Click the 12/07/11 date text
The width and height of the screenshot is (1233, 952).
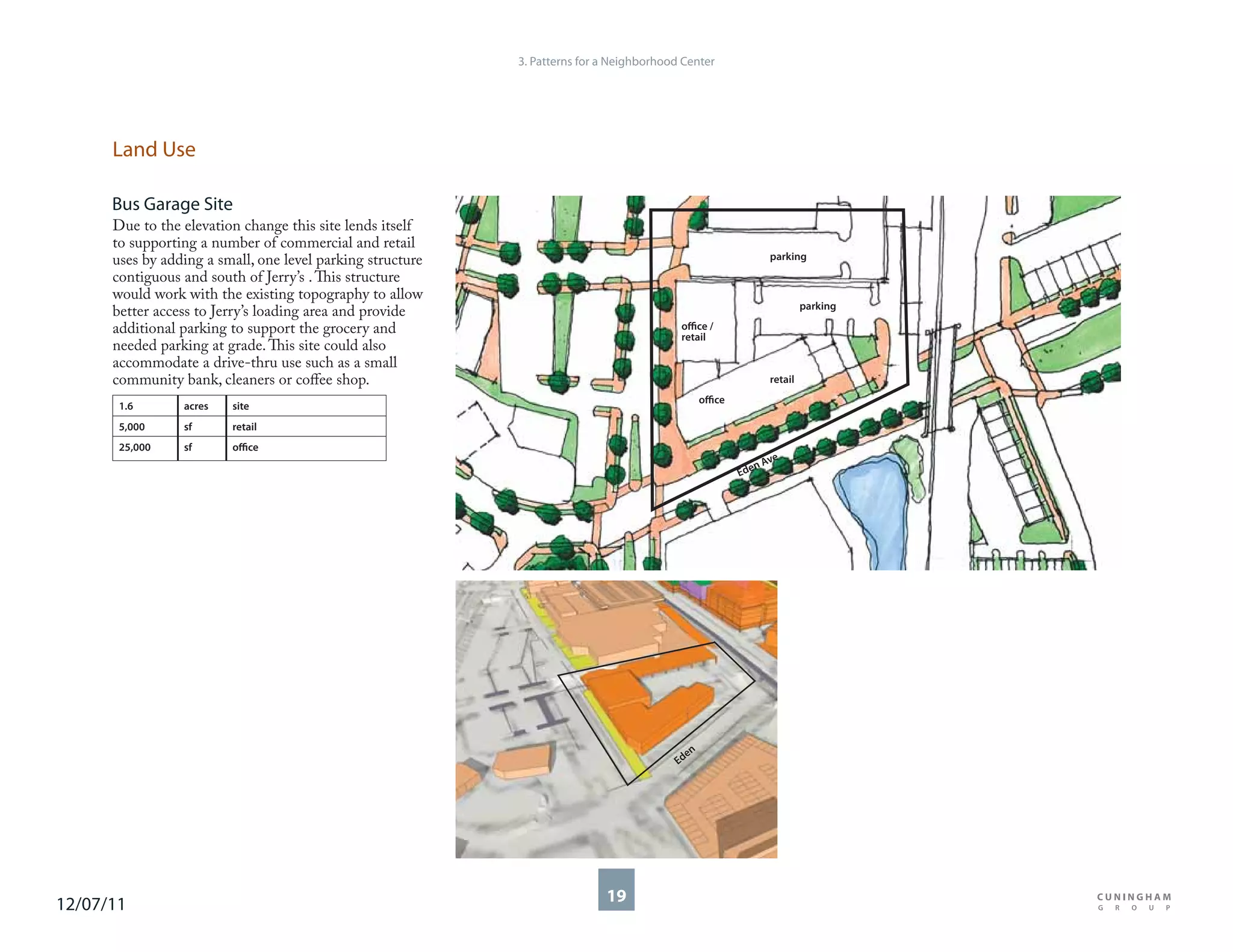(x=91, y=904)
